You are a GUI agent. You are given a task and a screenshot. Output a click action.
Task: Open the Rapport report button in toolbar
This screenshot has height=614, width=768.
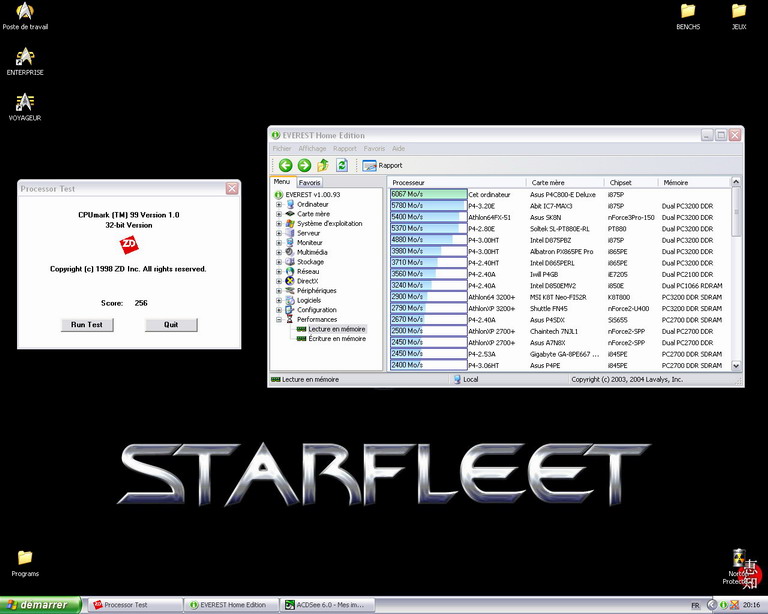[383, 165]
